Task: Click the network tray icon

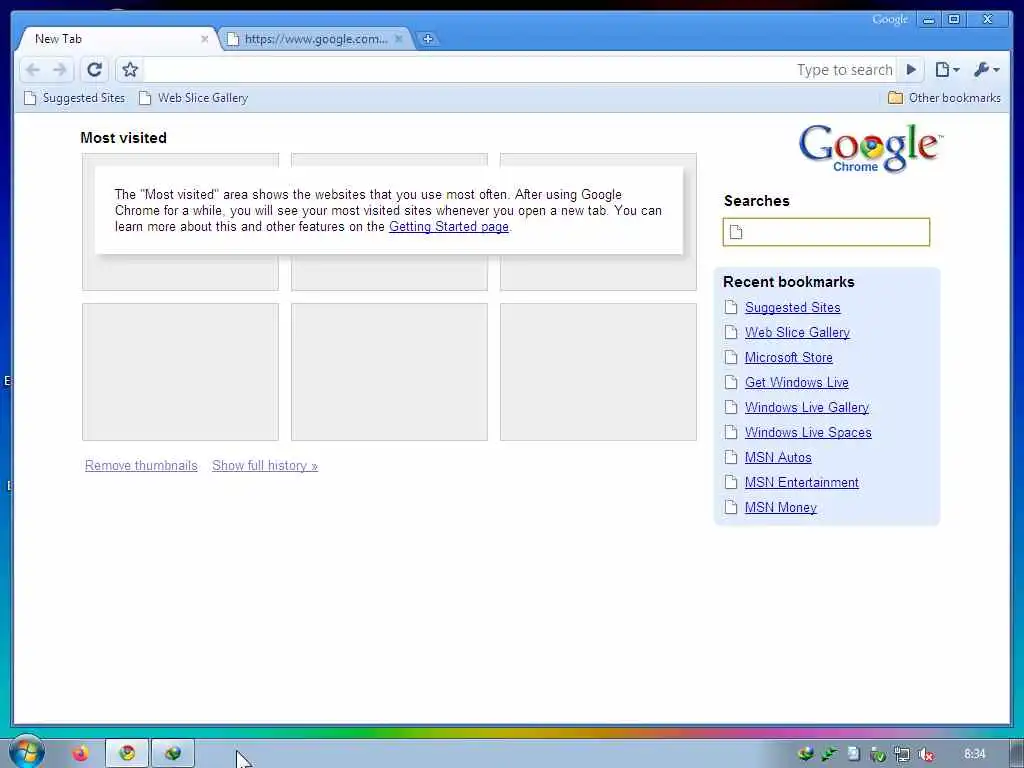Action: pyautogui.click(x=902, y=755)
